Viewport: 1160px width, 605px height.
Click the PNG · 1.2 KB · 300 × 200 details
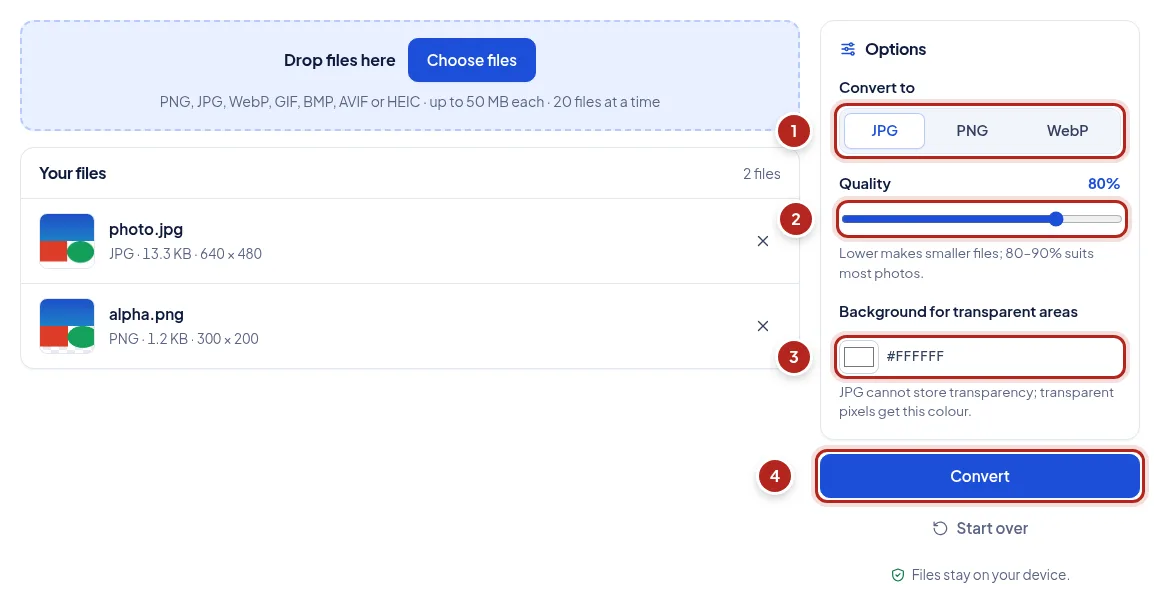coord(183,339)
